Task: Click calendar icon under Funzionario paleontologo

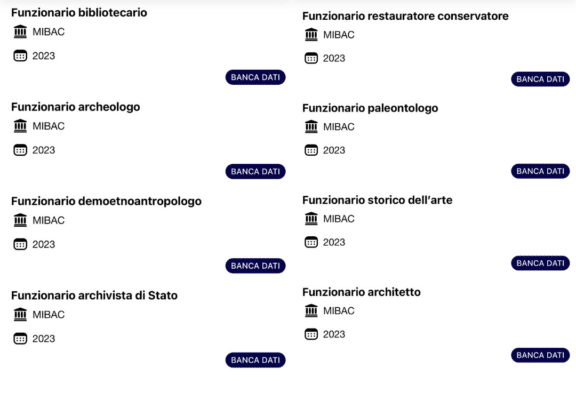Action: click(x=311, y=150)
